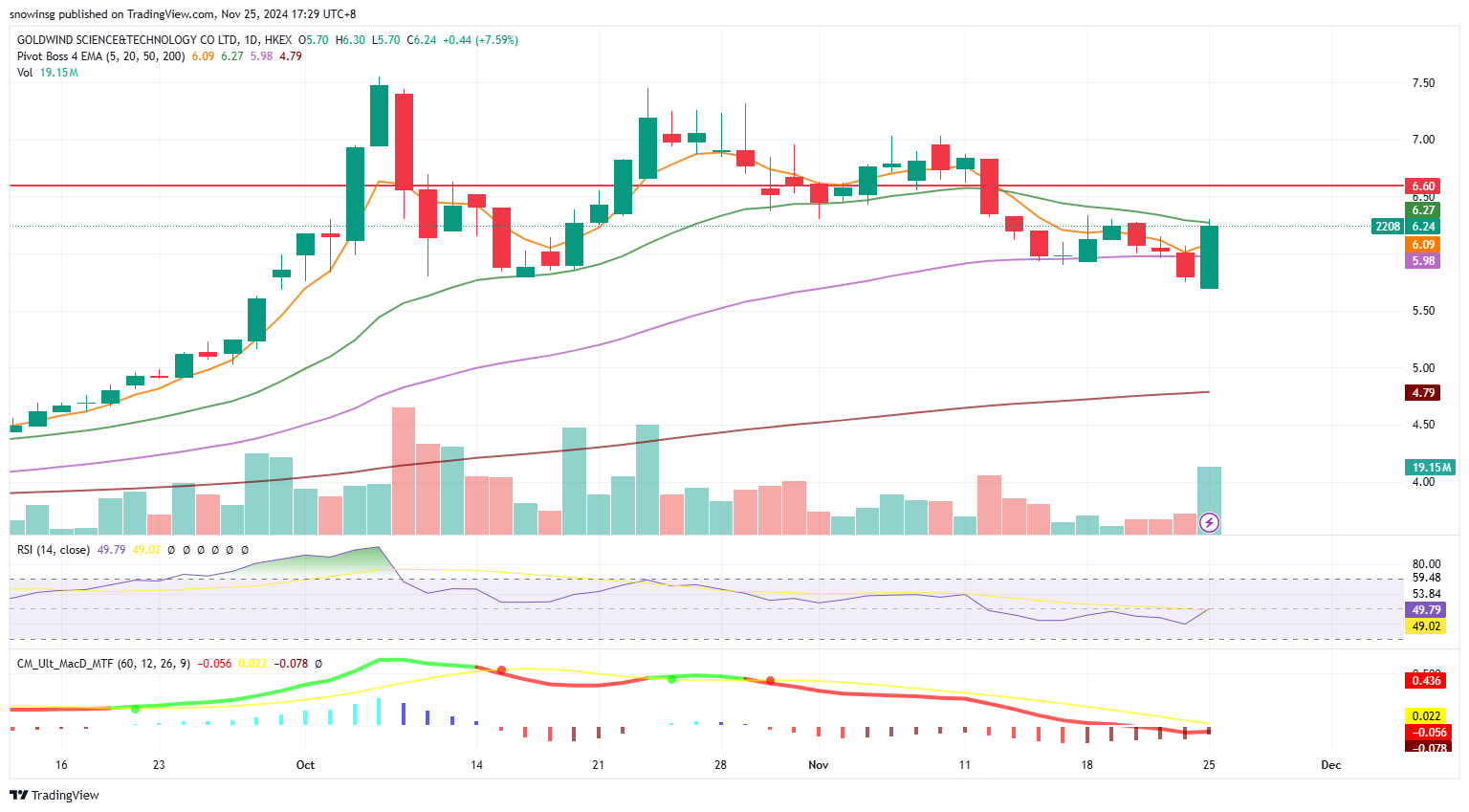Image resolution: width=1469 pixels, height=812 pixels.
Task: Click the green 6.27 EMA label on the price axis
Action: click(x=1423, y=210)
